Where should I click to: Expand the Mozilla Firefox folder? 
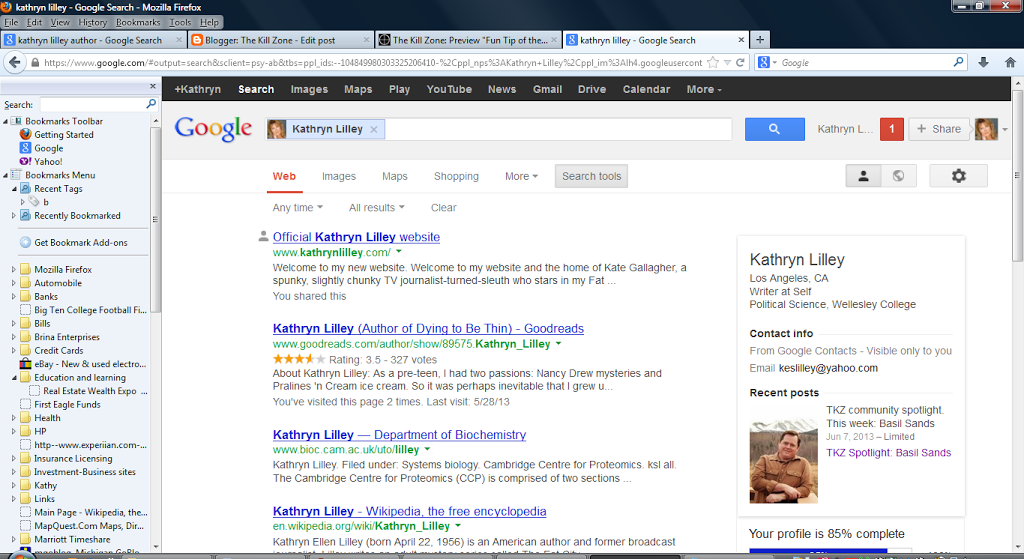(14, 269)
